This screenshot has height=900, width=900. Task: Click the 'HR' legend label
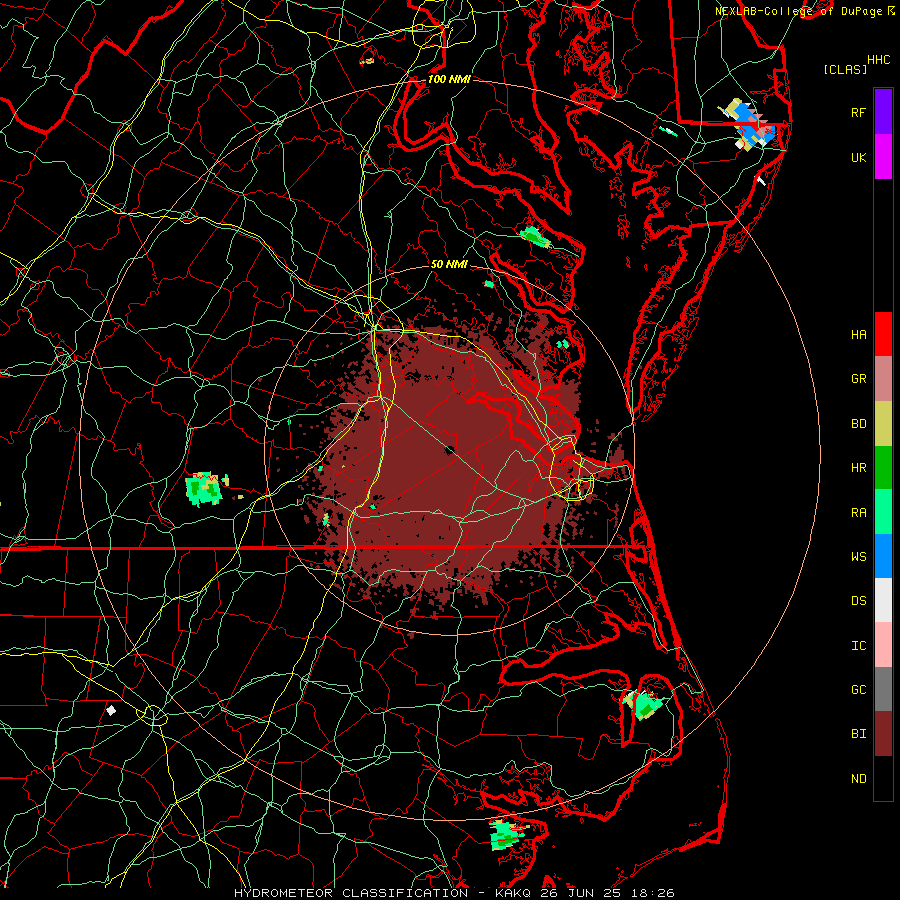click(x=858, y=468)
